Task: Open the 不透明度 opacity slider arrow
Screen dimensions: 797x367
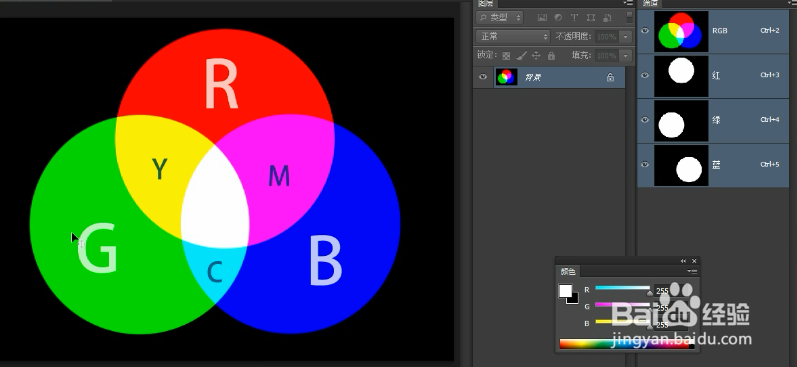Action: pyautogui.click(x=626, y=37)
